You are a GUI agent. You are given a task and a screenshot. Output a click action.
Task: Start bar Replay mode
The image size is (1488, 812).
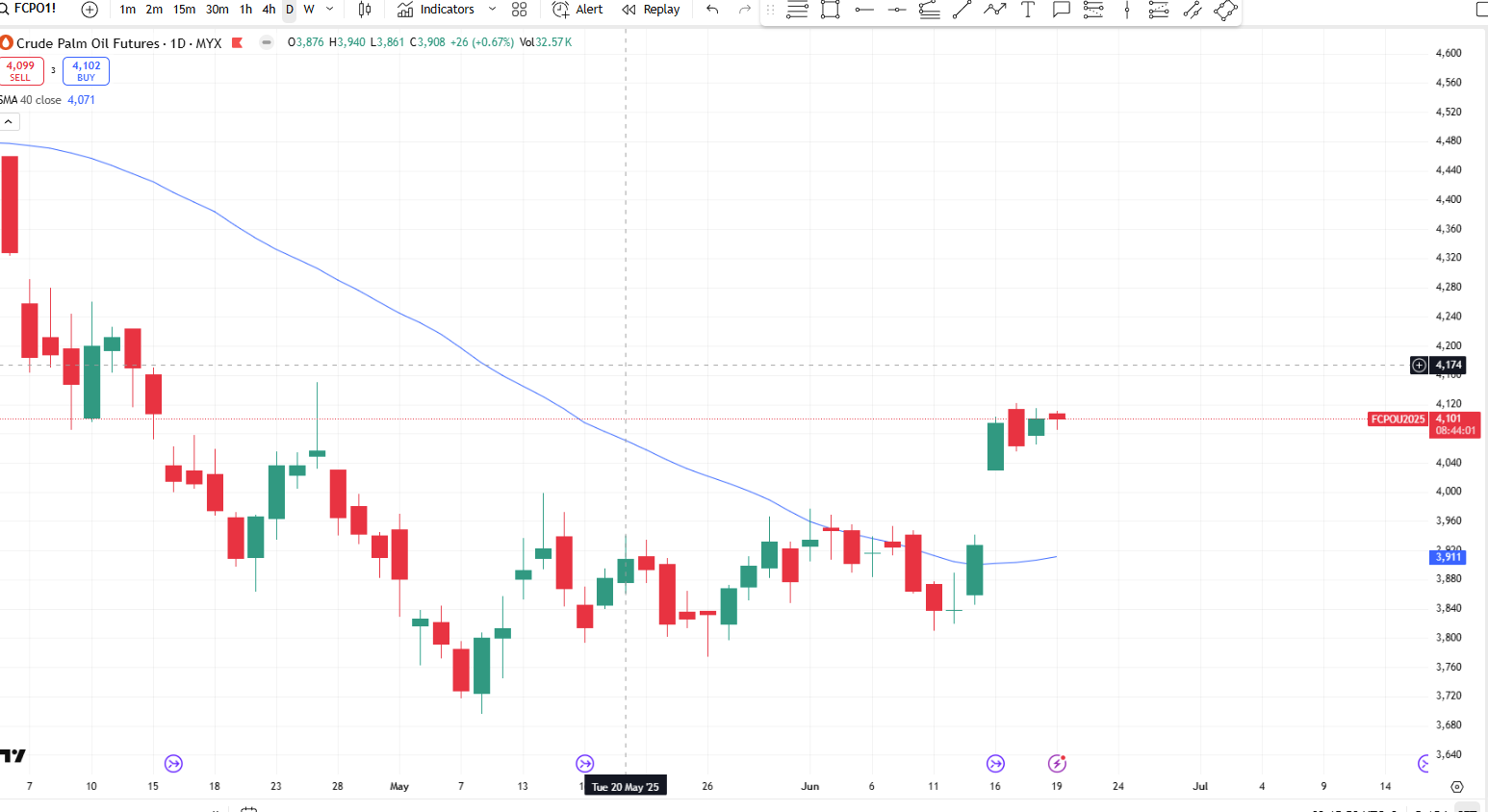pos(652,10)
